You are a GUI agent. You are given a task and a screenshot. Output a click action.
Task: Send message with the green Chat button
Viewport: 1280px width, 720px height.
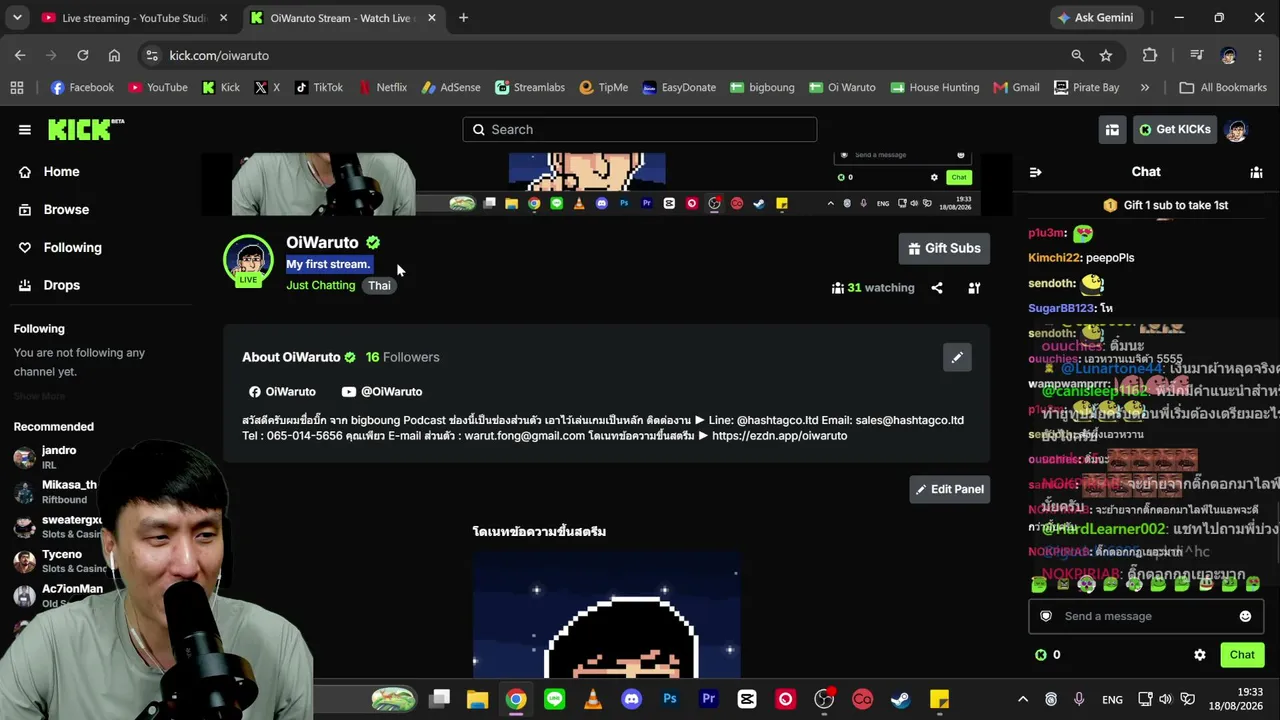click(1242, 655)
